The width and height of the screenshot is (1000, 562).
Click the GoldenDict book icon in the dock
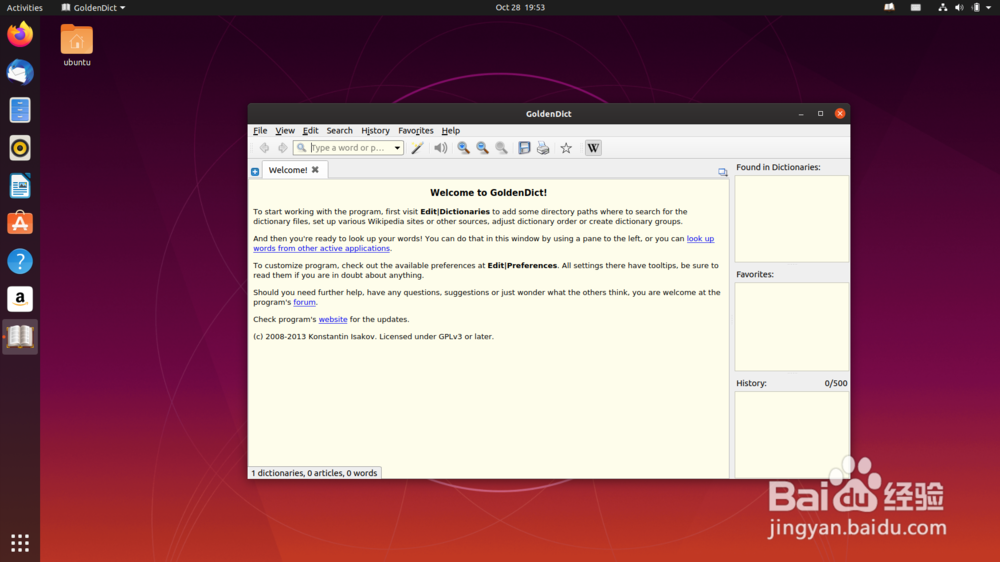click(20, 337)
